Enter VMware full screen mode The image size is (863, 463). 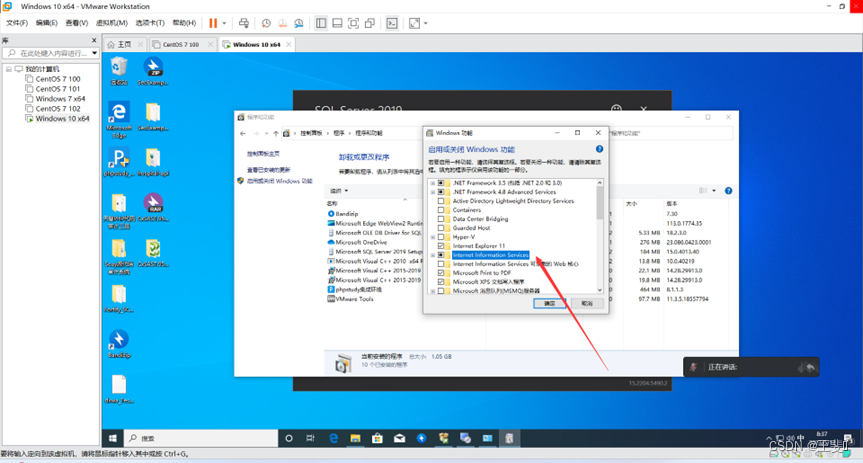tap(353, 23)
